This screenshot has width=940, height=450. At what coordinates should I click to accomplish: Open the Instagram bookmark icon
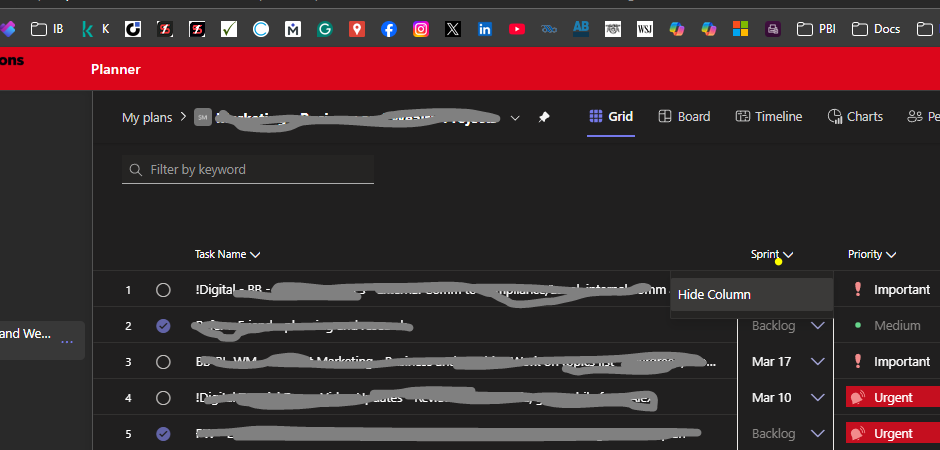pyautogui.click(x=421, y=29)
